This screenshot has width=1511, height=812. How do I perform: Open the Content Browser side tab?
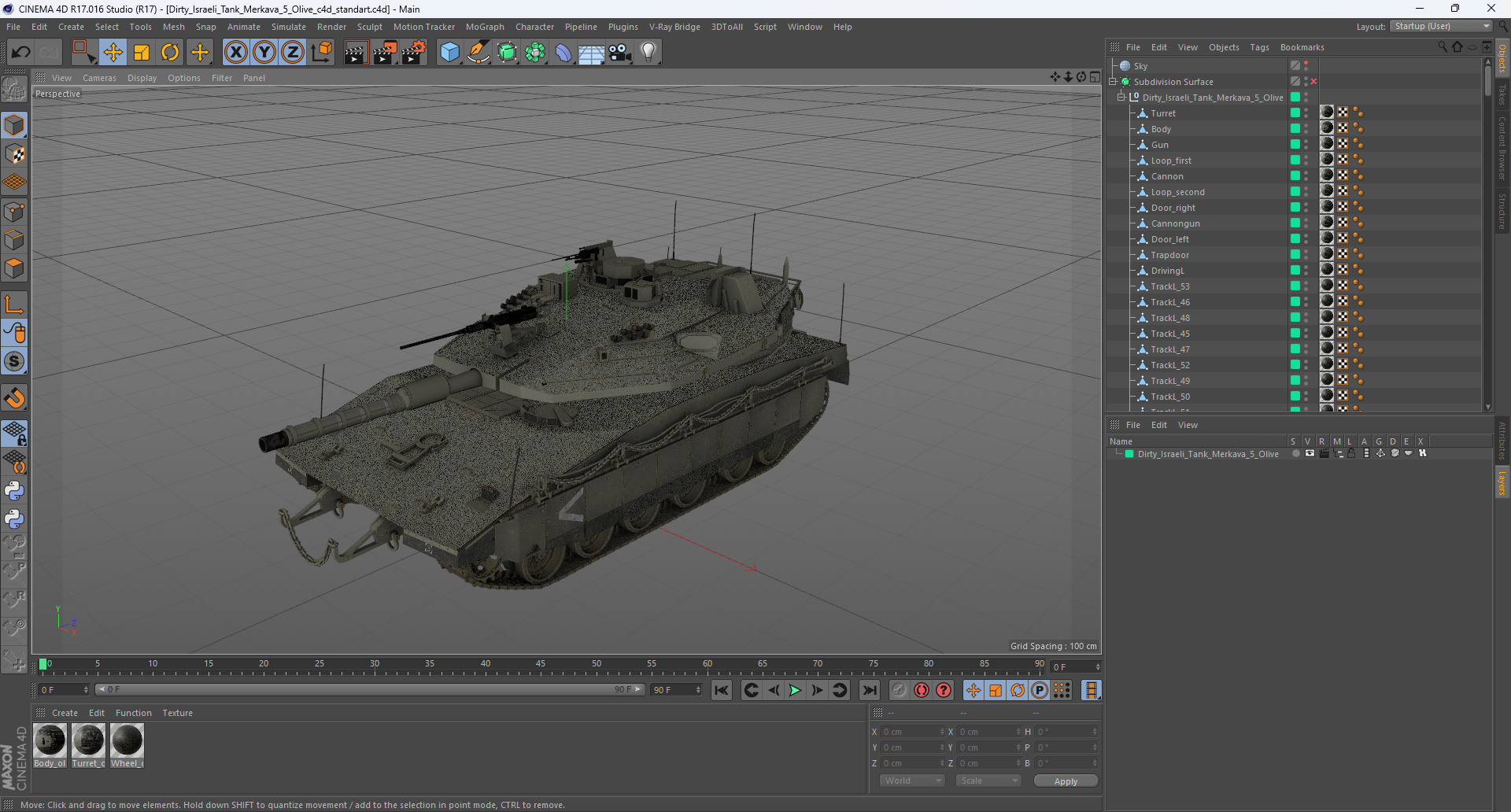[x=1502, y=148]
